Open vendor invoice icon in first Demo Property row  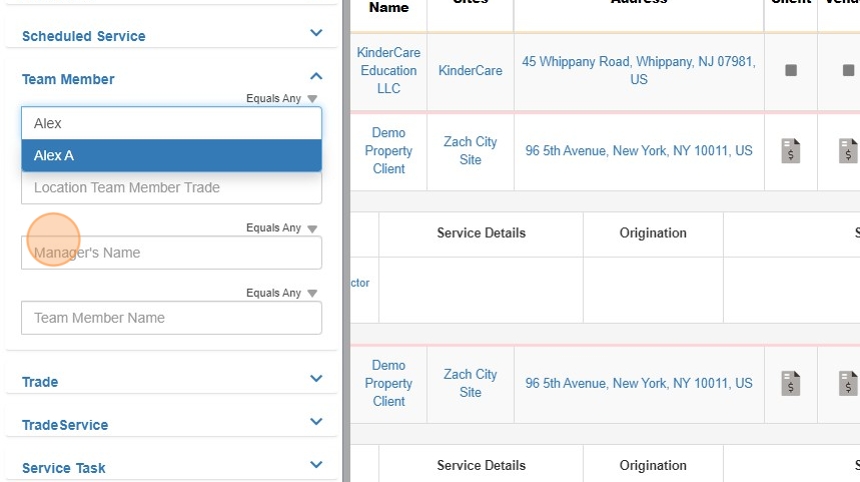tap(847, 151)
